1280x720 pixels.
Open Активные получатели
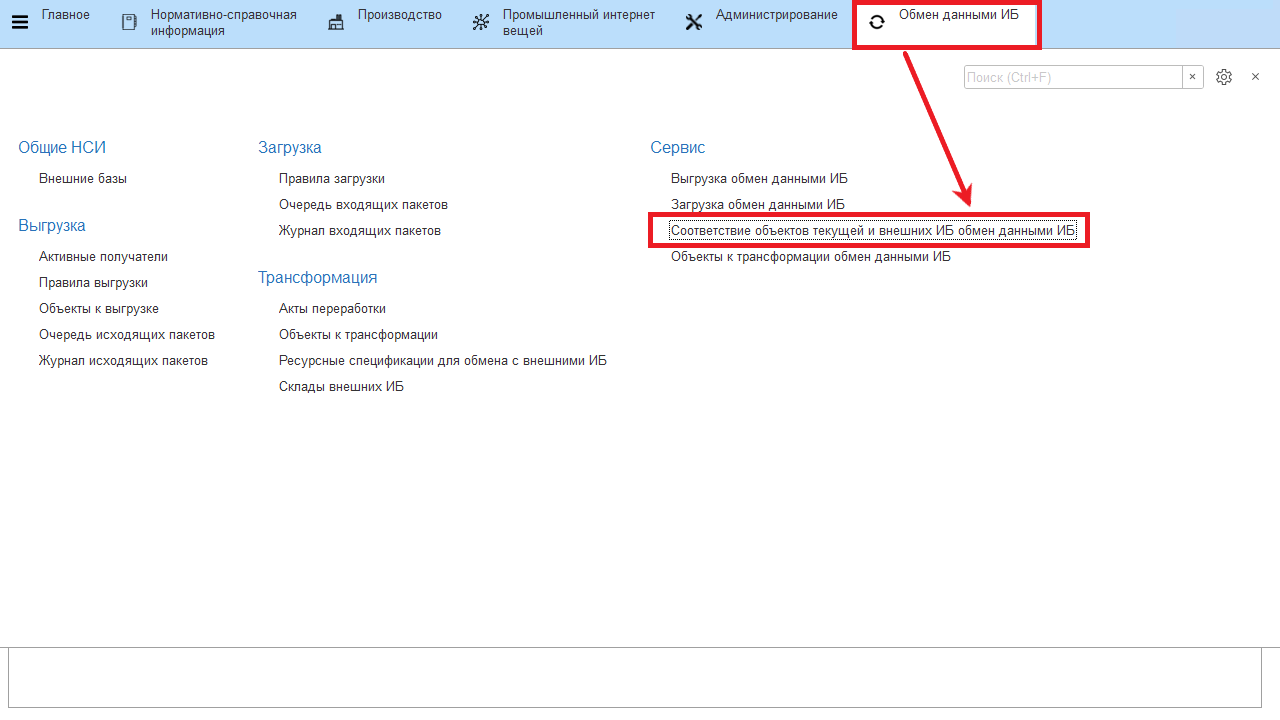(x=103, y=257)
